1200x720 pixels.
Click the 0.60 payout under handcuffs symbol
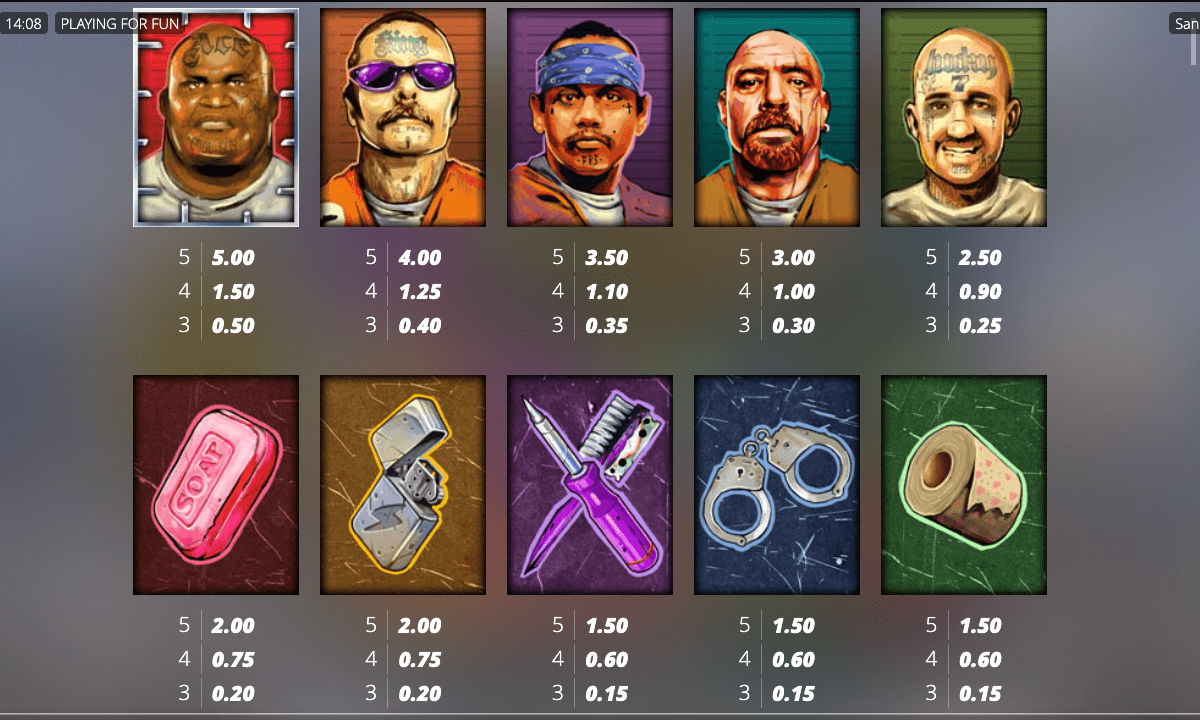click(x=793, y=660)
